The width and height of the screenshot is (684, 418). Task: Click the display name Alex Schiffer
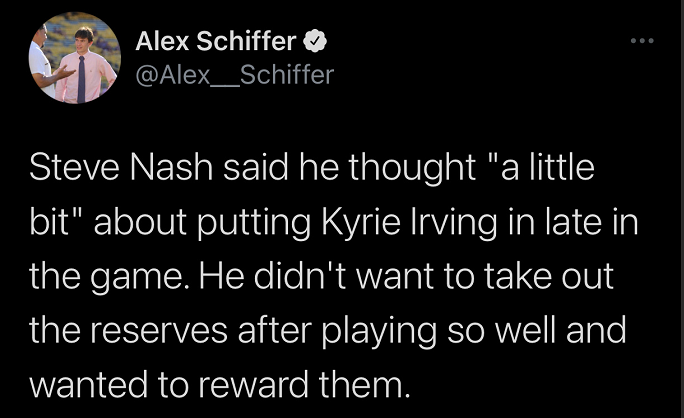215,42
